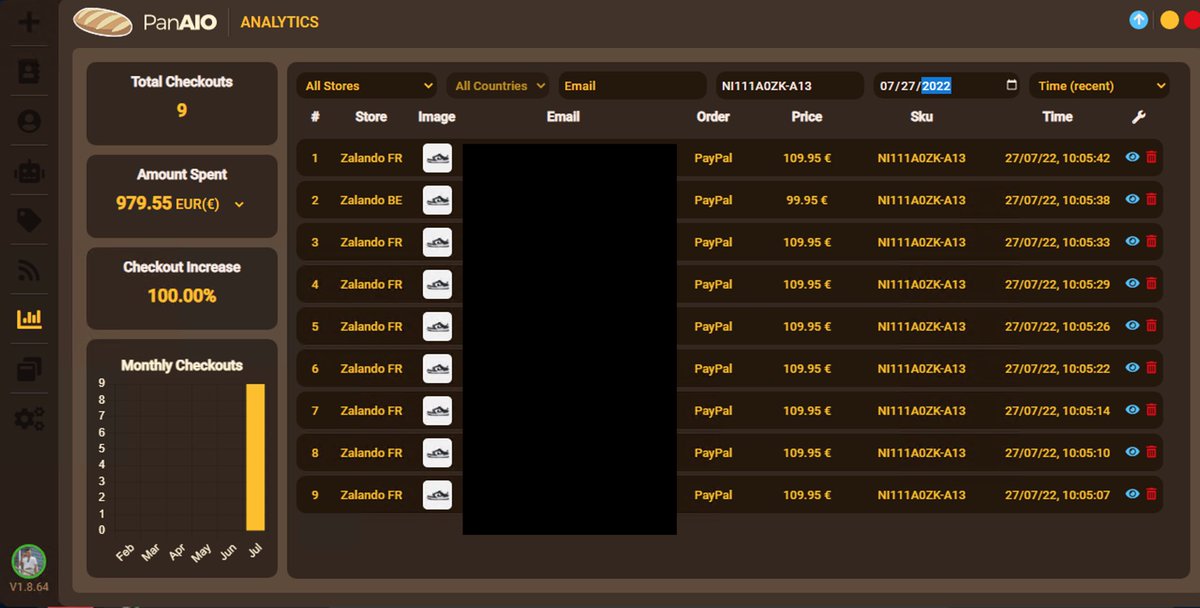
Task: Click PayPal order cell in row 4
Action: coord(713,284)
